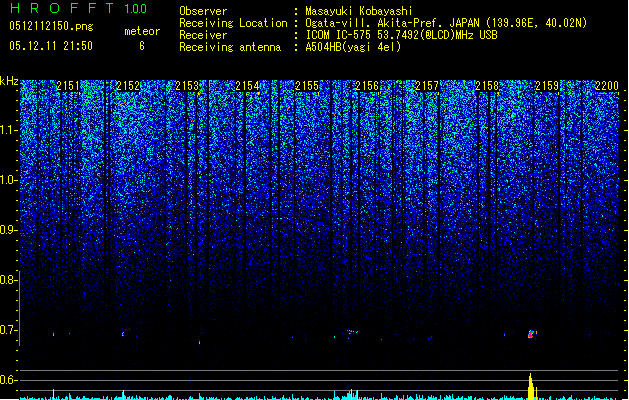Click antenna text A504HB(yagi 4el)
Viewport: 629px width, 400px height.
pos(353,47)
